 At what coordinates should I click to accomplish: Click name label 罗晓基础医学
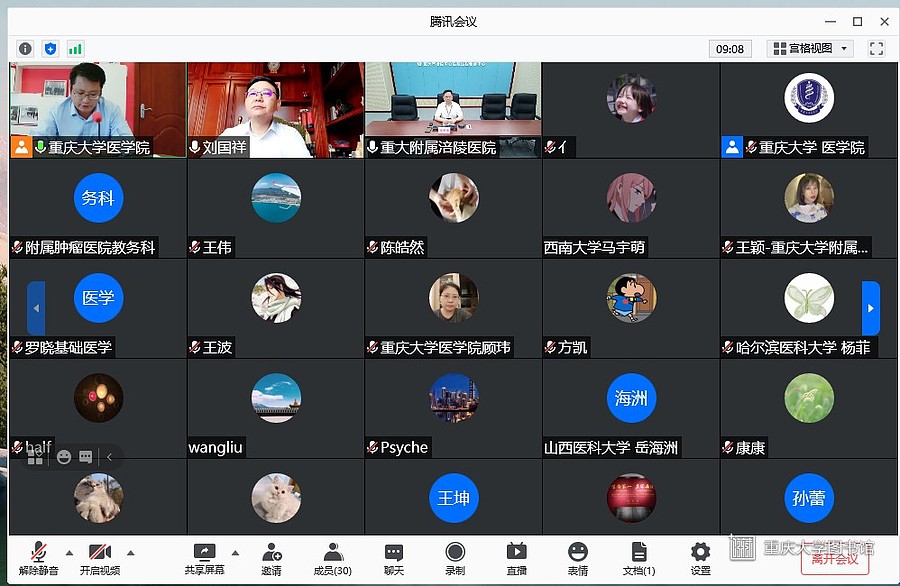coord(68,347)
